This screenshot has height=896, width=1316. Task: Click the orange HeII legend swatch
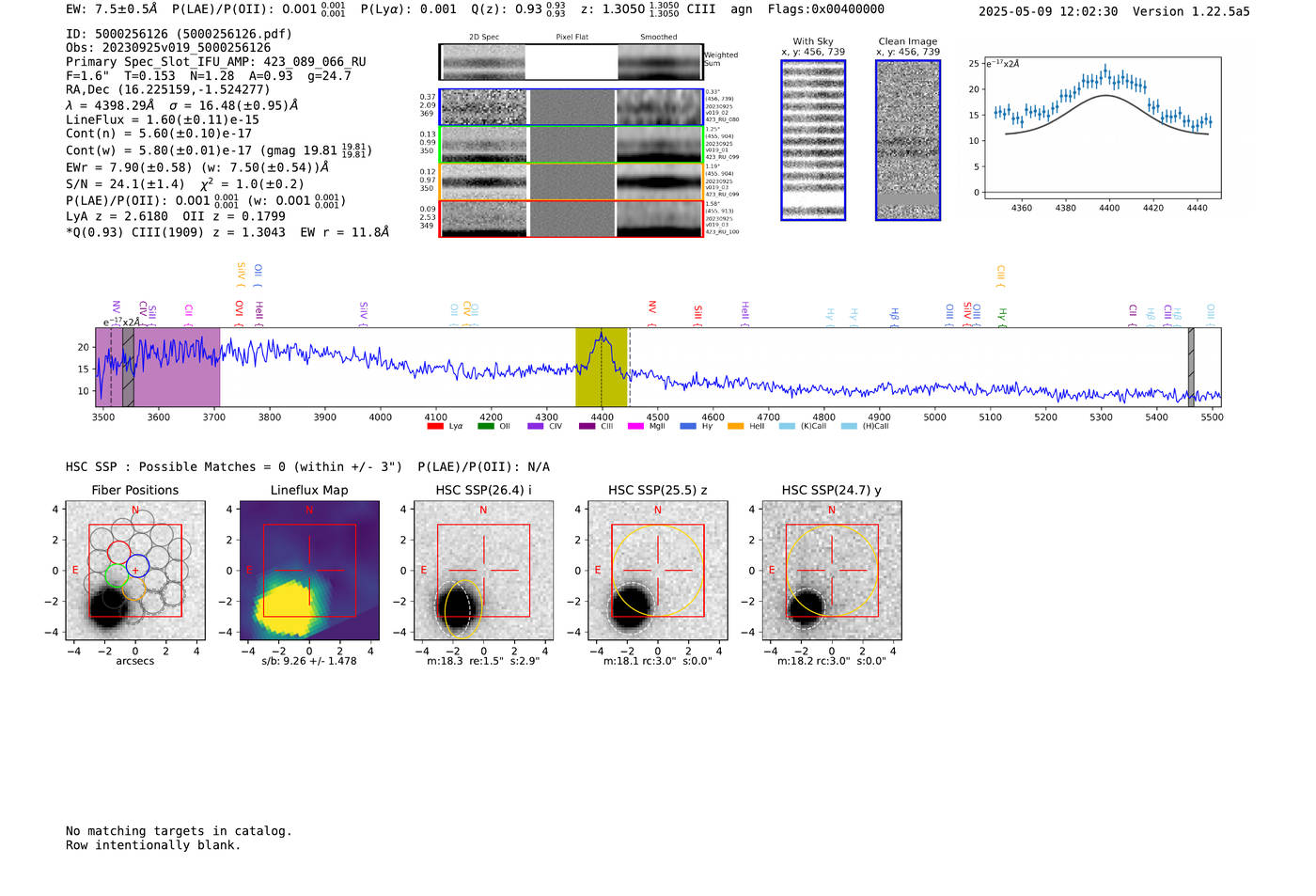click(x=736, y=426)
